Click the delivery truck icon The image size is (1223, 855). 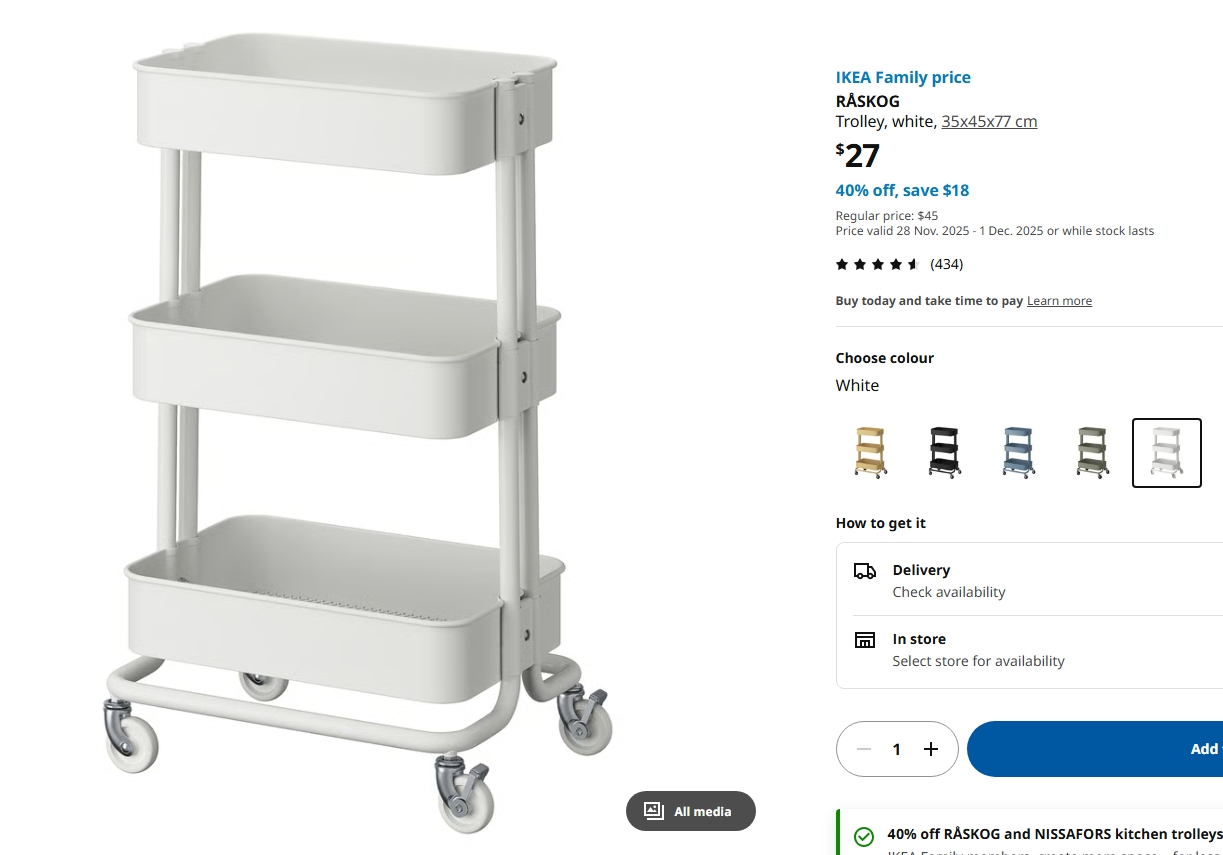pos(864,571)
